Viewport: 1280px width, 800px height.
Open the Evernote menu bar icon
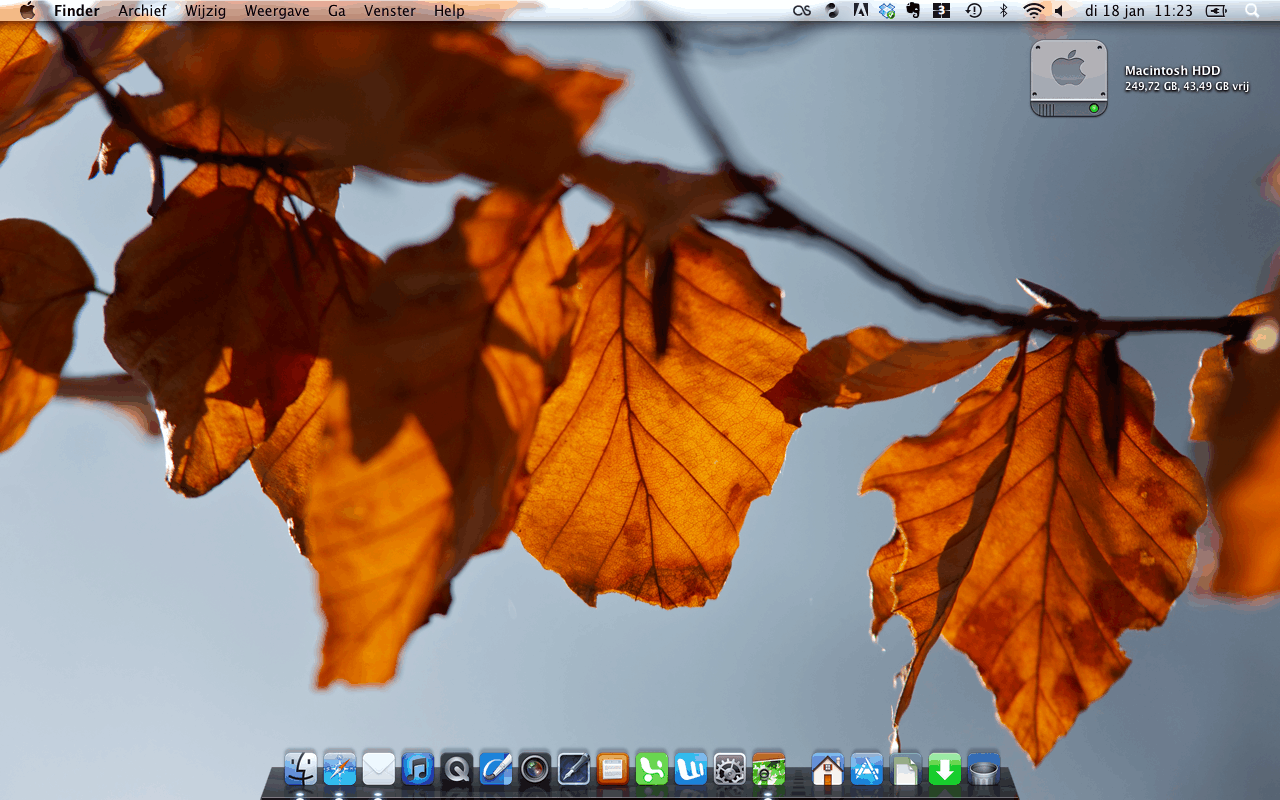pyautogui.click(x=913, y=11)
